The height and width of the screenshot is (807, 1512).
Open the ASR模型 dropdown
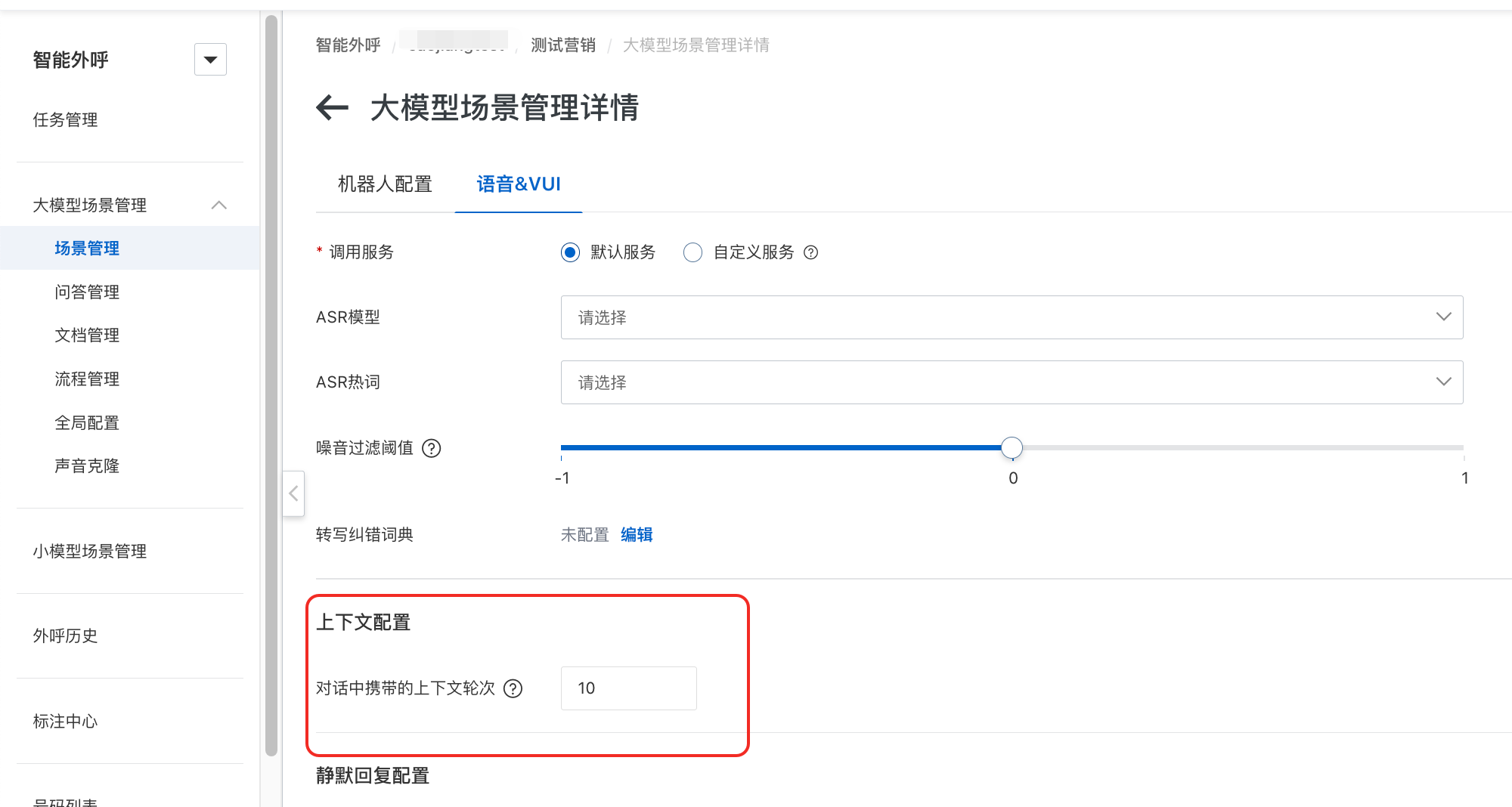[1012, 317]
